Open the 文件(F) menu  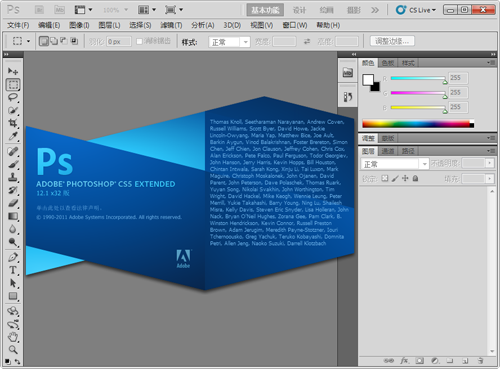(x=18, y=25)
